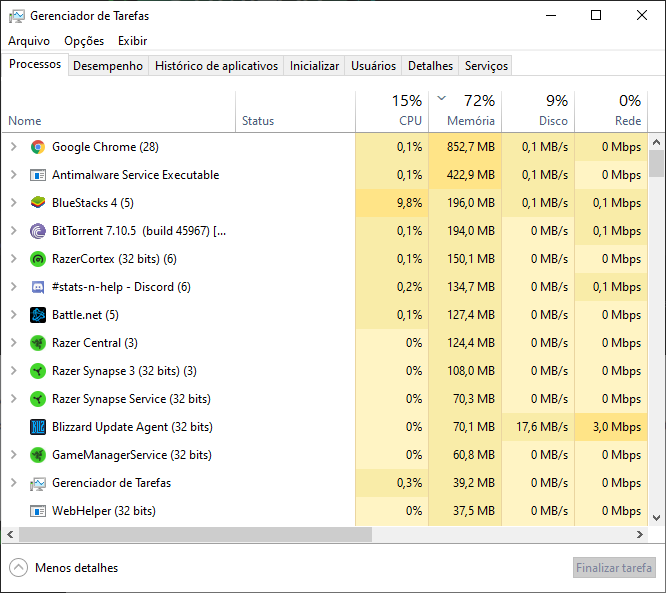
Task: Click the Discord process icon
Action: (38, 287)
